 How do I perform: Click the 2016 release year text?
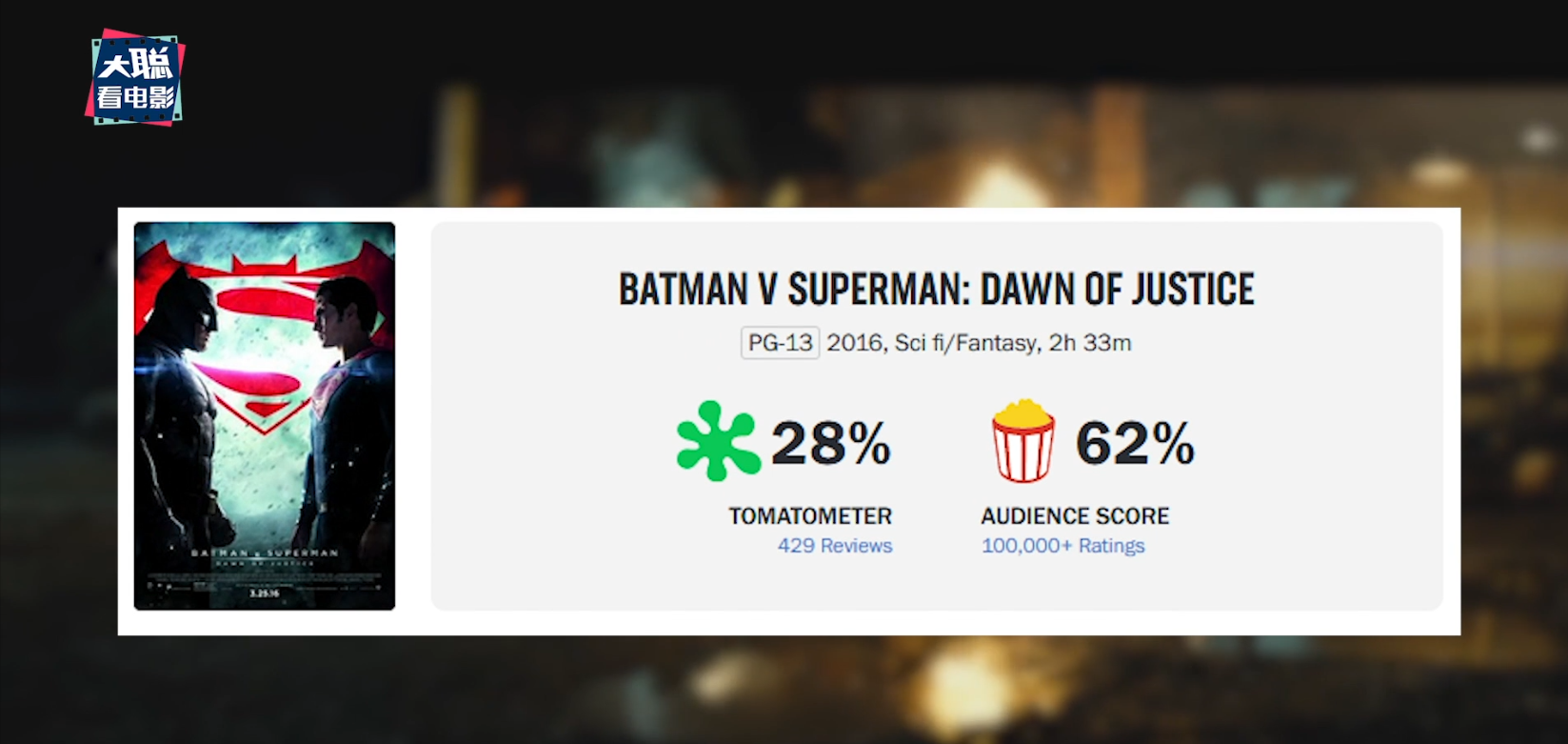coord(854,343)
